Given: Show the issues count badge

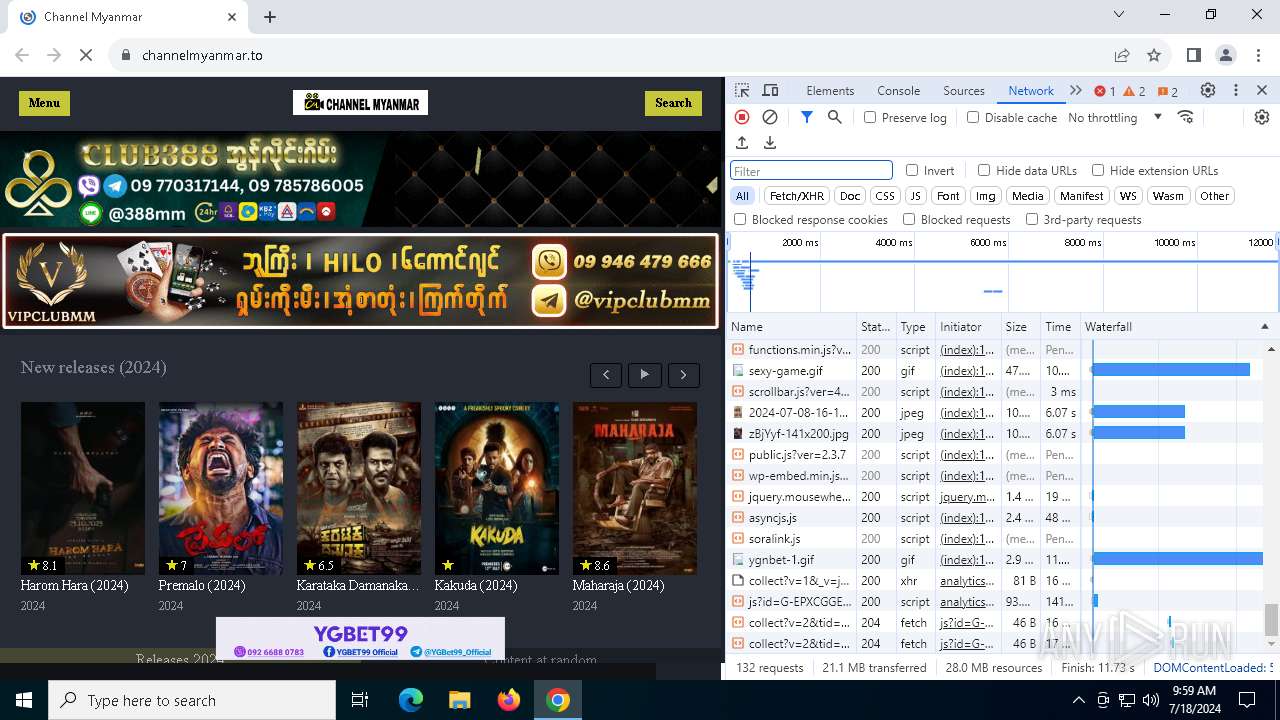Looking at the screenshot, I should [1168, 91].
